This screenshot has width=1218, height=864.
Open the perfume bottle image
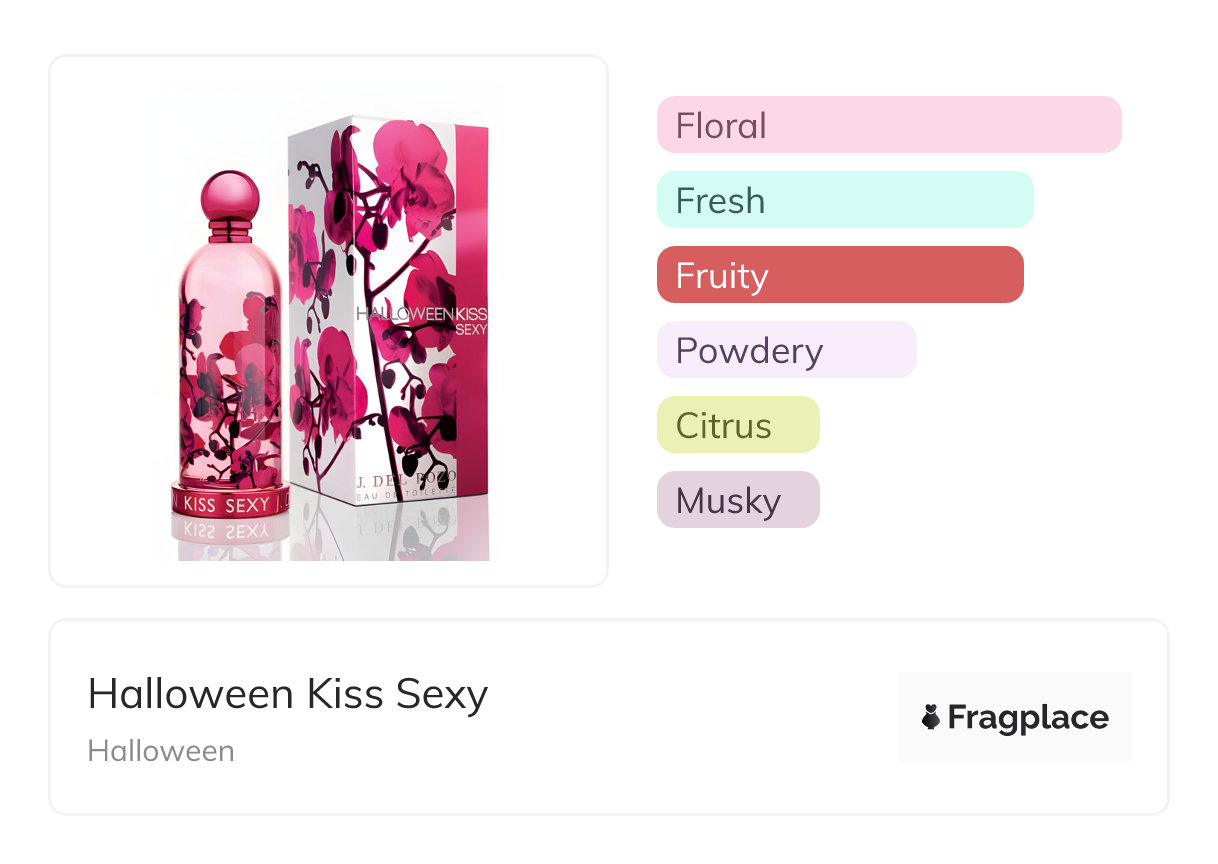(x=229, y=358)
